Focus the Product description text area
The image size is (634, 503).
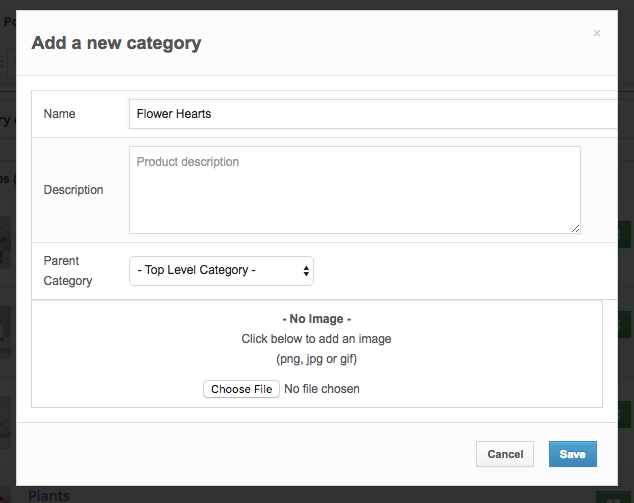pos(354,190)
